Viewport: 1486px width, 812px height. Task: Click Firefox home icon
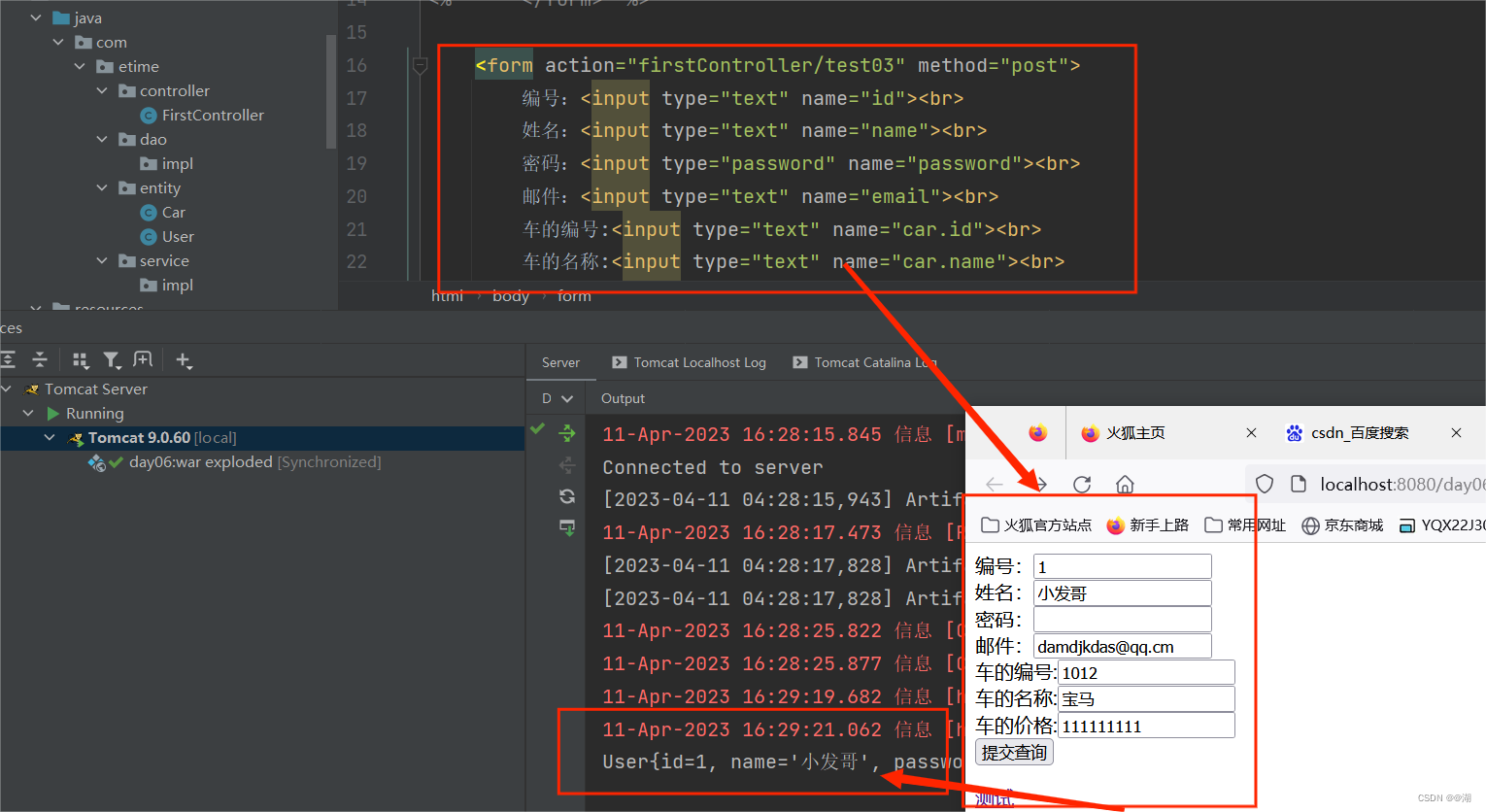[x=1125, y=484]
